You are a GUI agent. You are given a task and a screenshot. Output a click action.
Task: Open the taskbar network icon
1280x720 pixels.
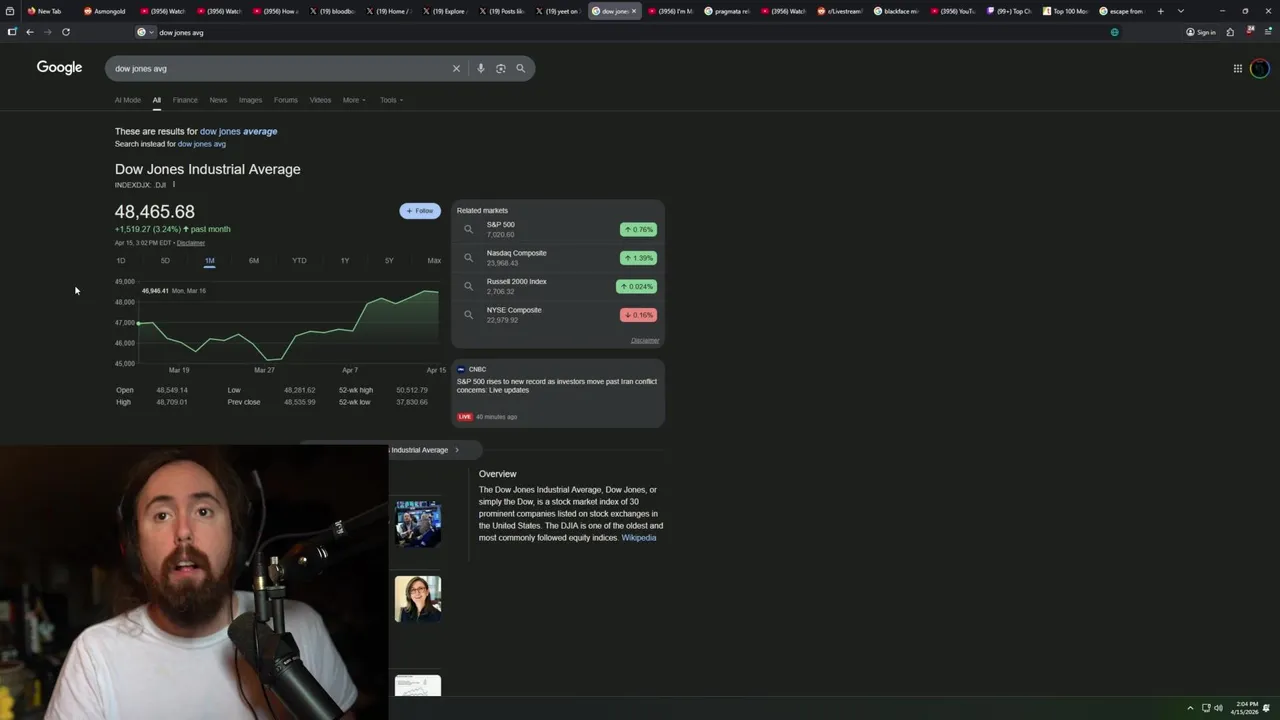coord(1205,708)
